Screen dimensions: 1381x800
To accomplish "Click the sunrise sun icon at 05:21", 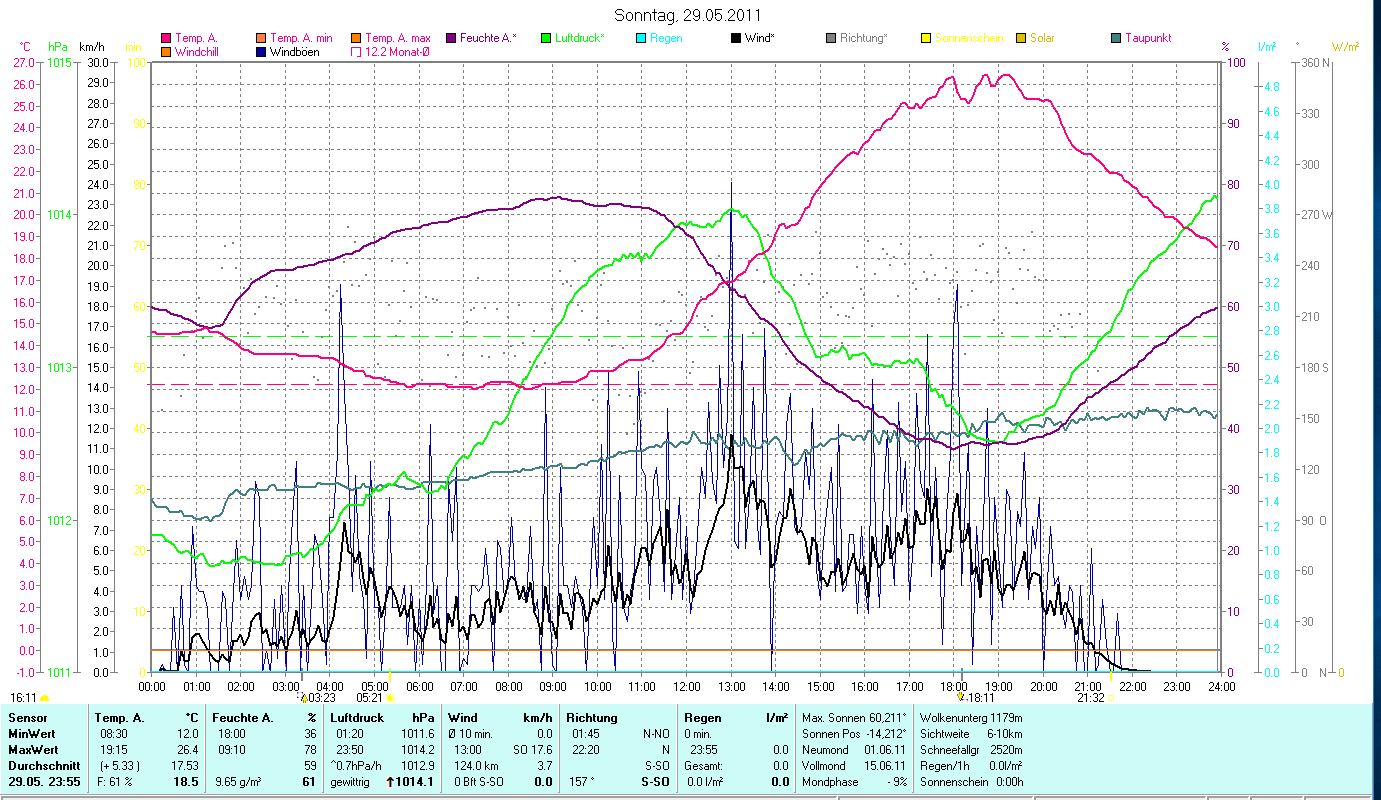I will pos(390,697).
